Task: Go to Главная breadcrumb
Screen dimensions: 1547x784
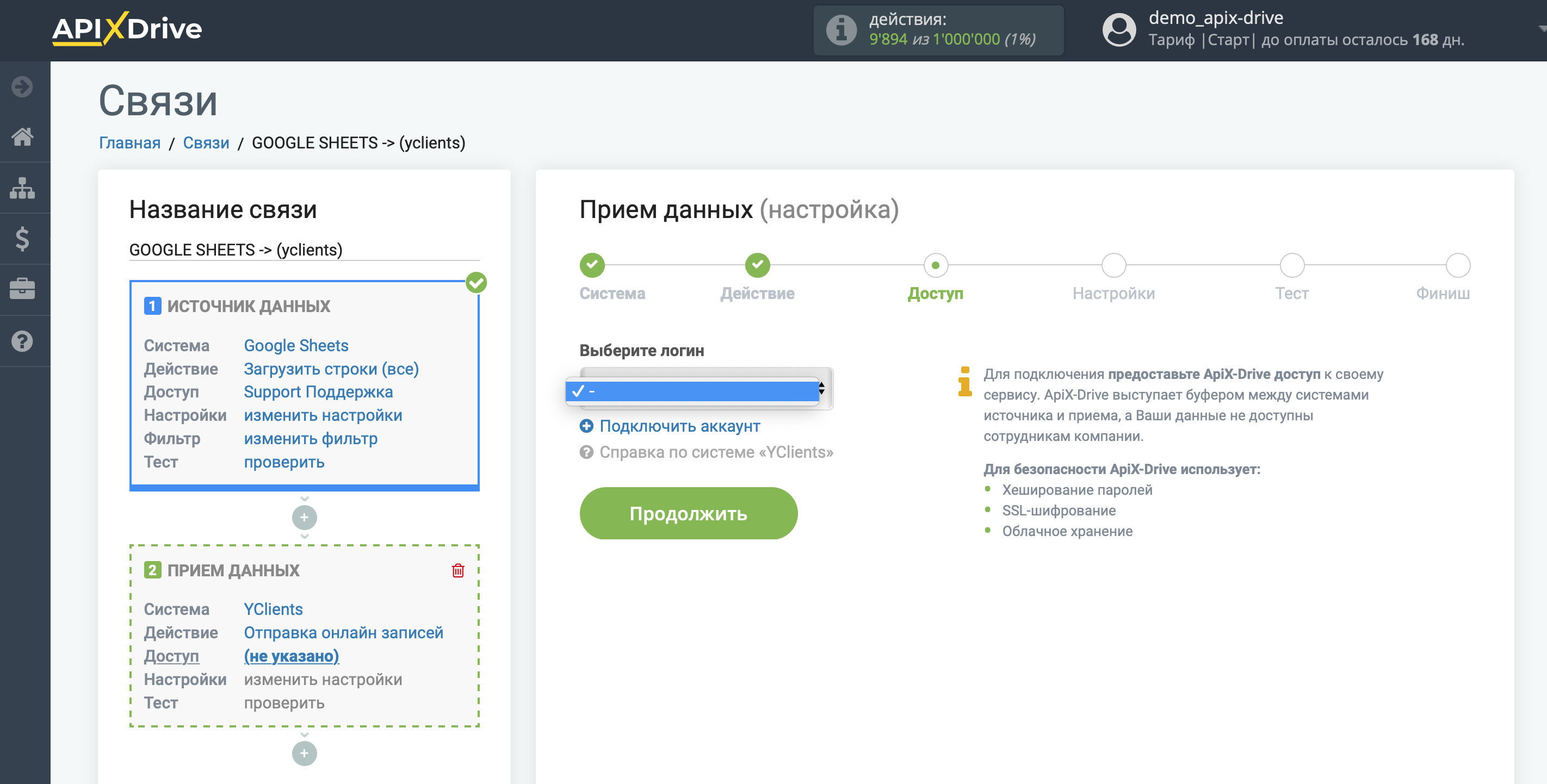Action: pos(129,143)
